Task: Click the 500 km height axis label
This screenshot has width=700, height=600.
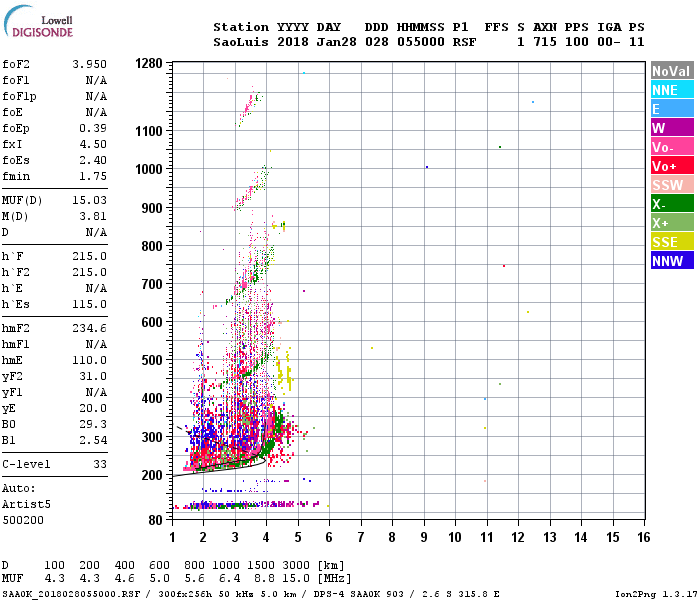Action: [152, 360]
